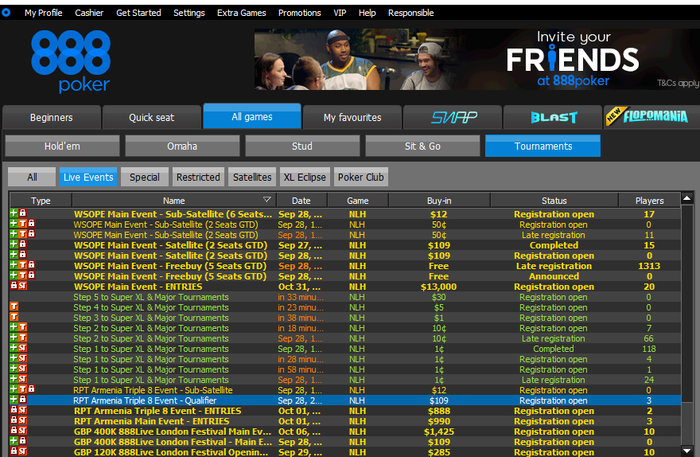Screen dimensions: 700x457
Task: Click the 888poker logo
Action: point(71,62)
